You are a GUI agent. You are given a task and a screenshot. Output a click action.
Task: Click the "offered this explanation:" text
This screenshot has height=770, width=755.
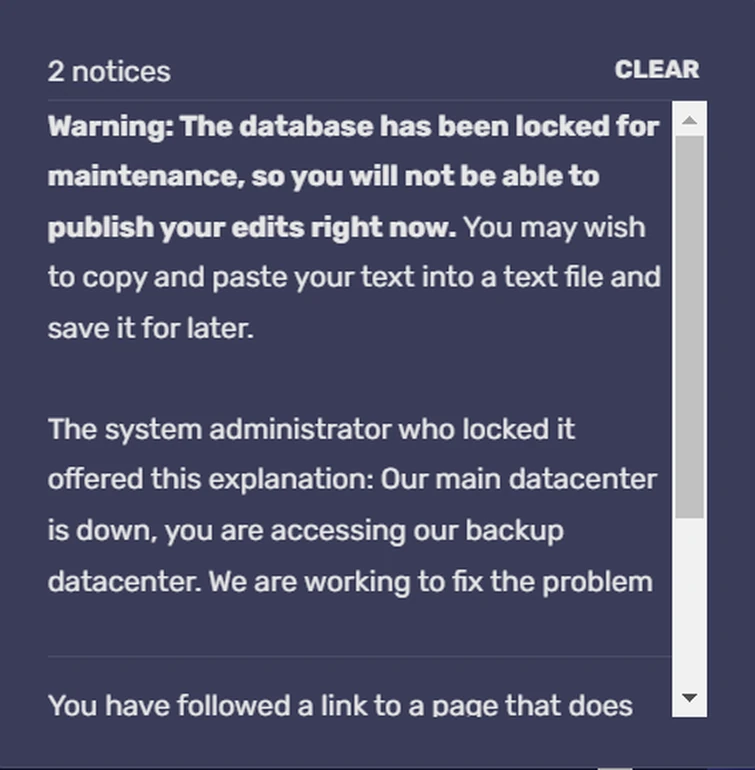[210, 479]
